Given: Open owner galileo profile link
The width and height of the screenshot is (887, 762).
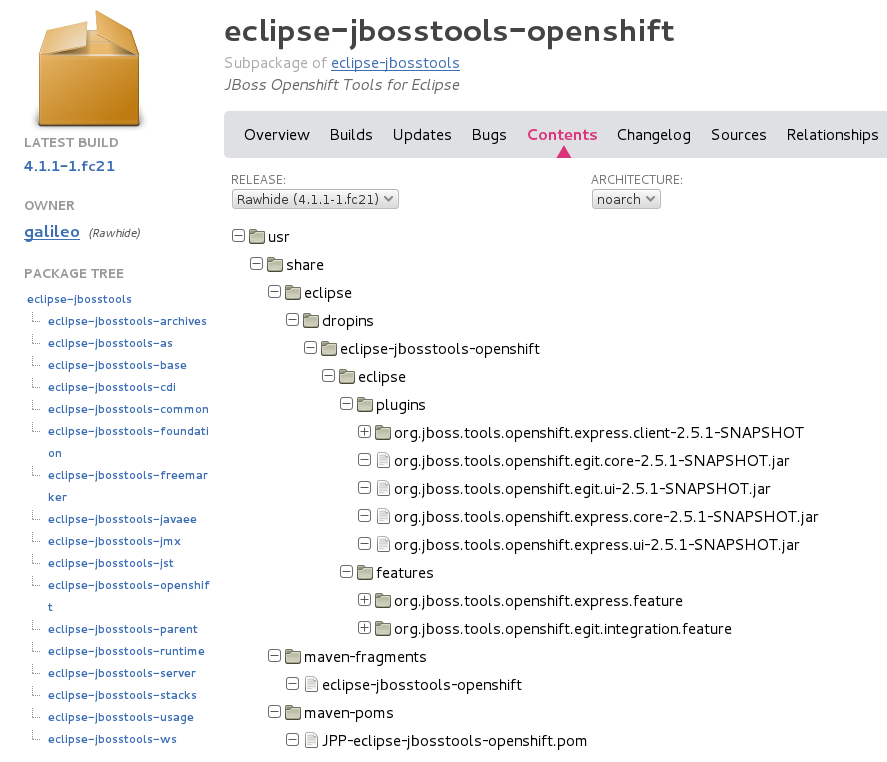Looking at the screenshot, I should (51, 232).
